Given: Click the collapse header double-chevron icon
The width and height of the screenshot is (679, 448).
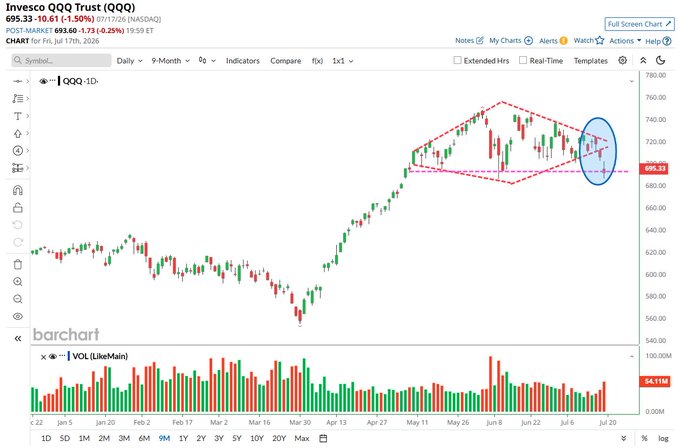Looking at the screenshot, I should coord(643,61).
